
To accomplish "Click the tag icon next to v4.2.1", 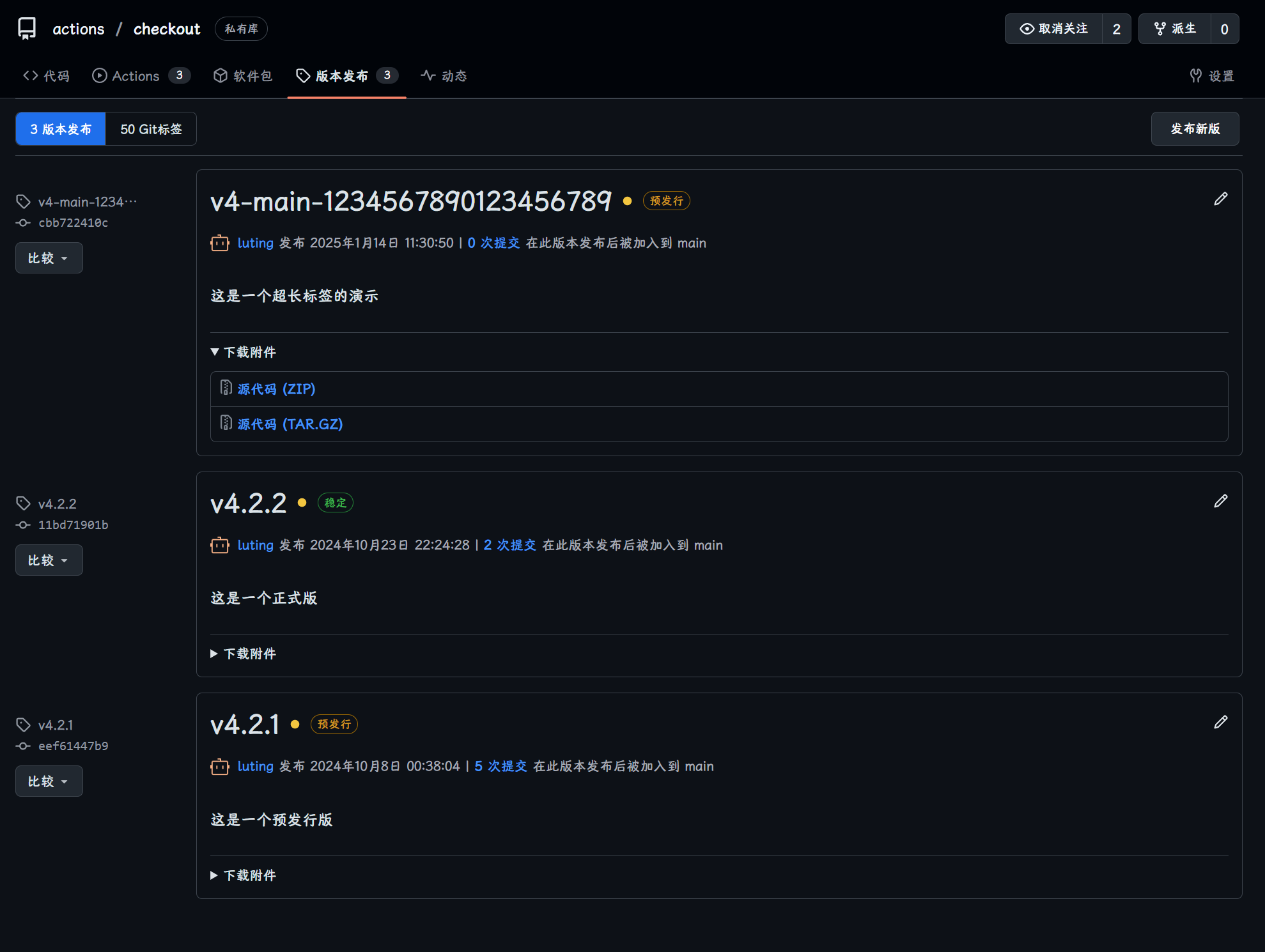I will [x=23, y=724].
